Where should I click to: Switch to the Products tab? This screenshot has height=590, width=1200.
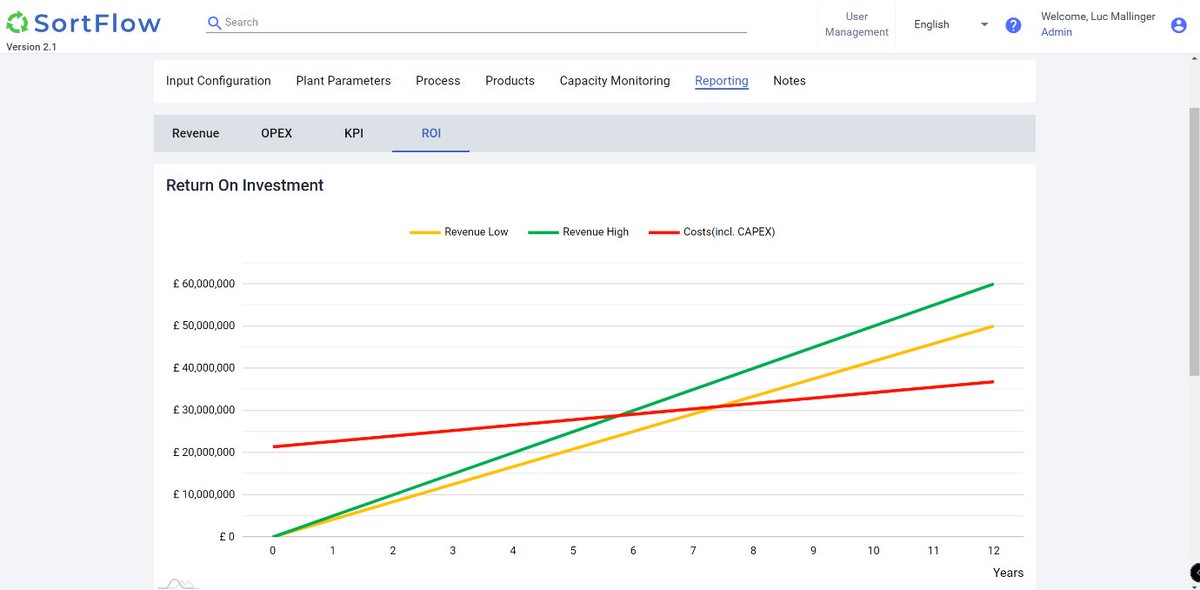point(509,81)
